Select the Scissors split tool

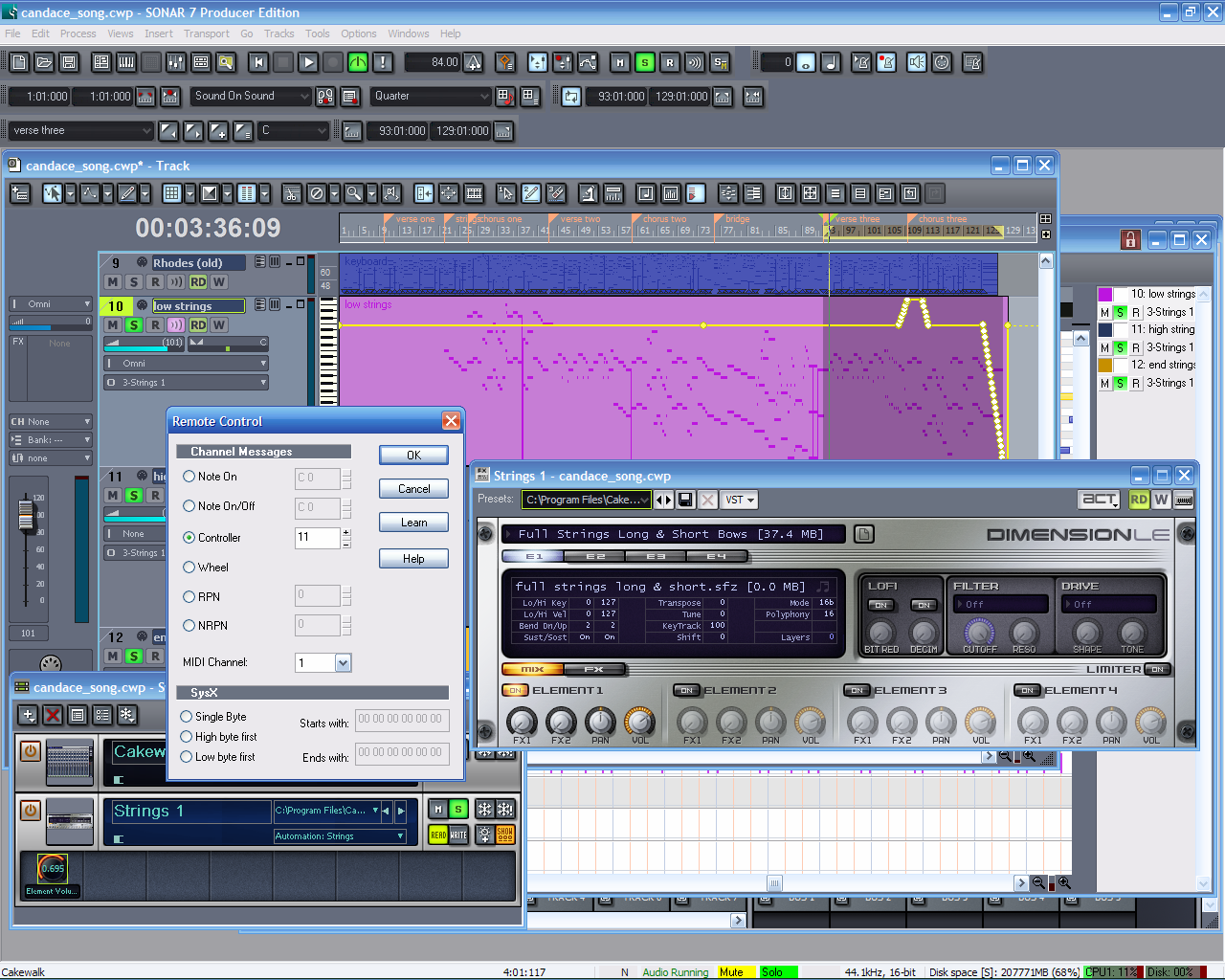[292, 193]
